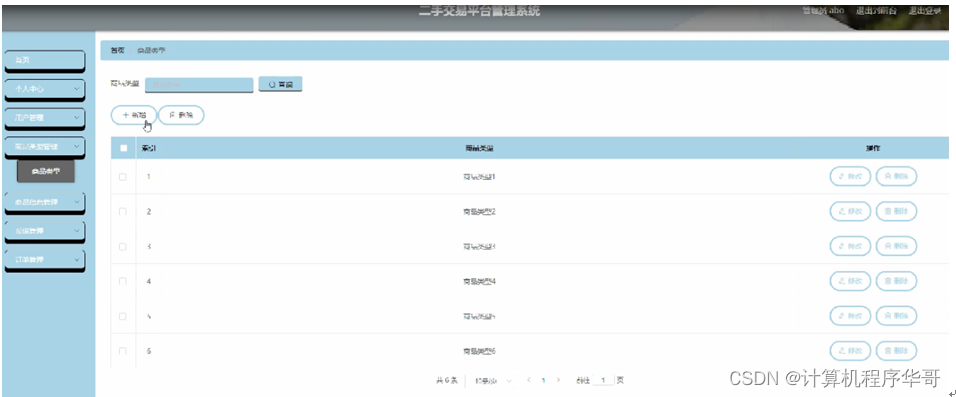Select the dark 商品类型 submenu item

[46, 171]
